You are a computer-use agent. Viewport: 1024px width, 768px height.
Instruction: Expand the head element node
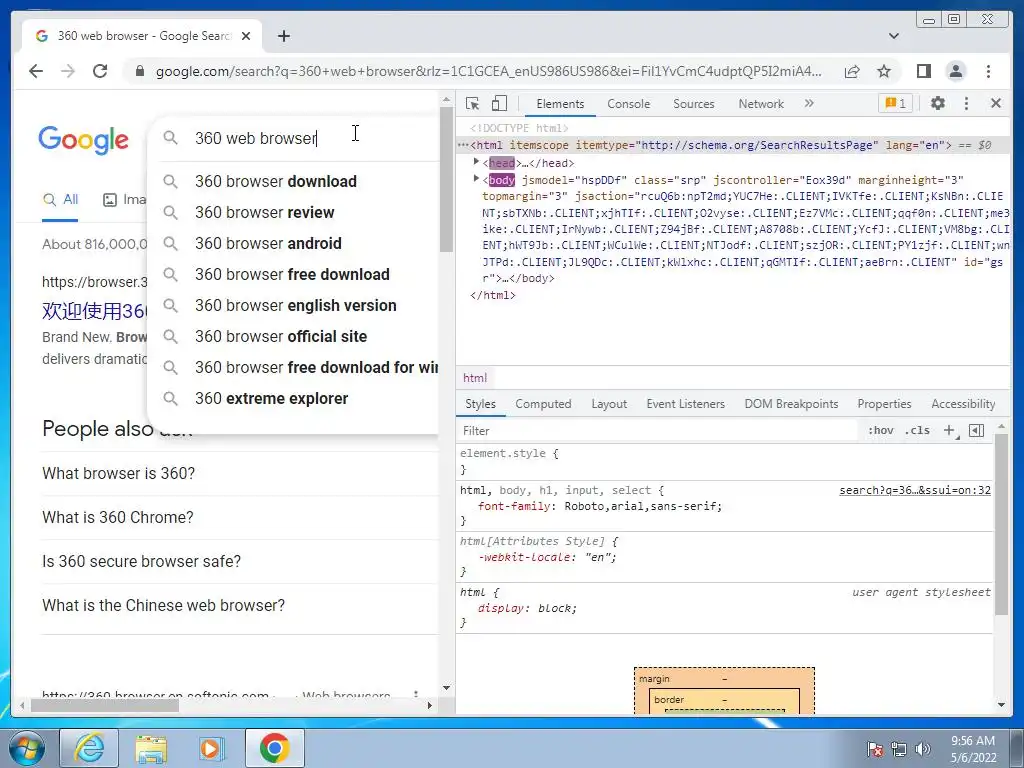476,161
